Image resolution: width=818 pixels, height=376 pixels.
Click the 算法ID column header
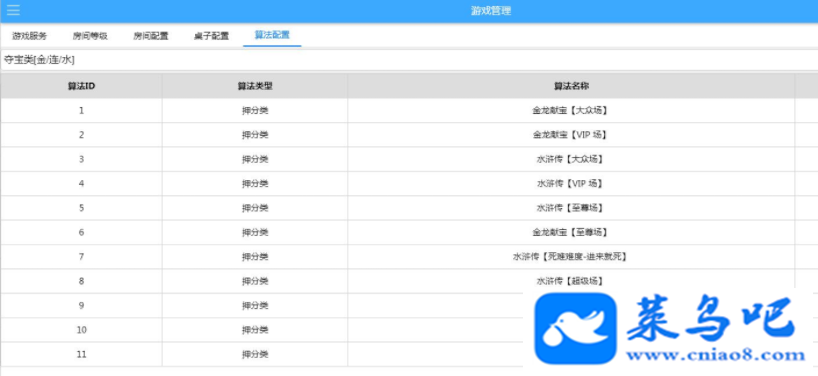point(81,86)
